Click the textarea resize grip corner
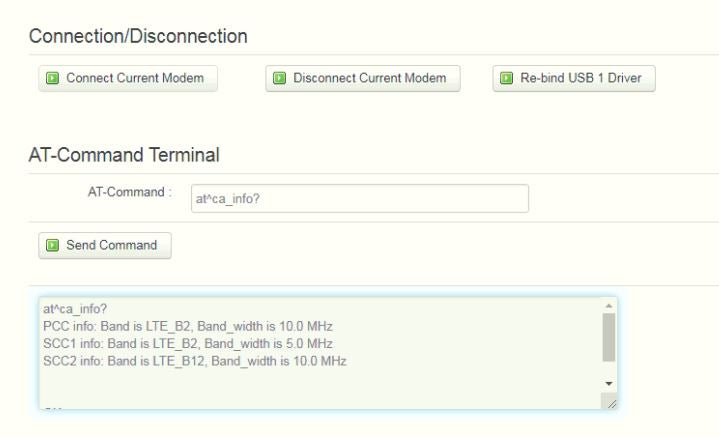This screenshot has height=438, width=719. click(610, 402)
